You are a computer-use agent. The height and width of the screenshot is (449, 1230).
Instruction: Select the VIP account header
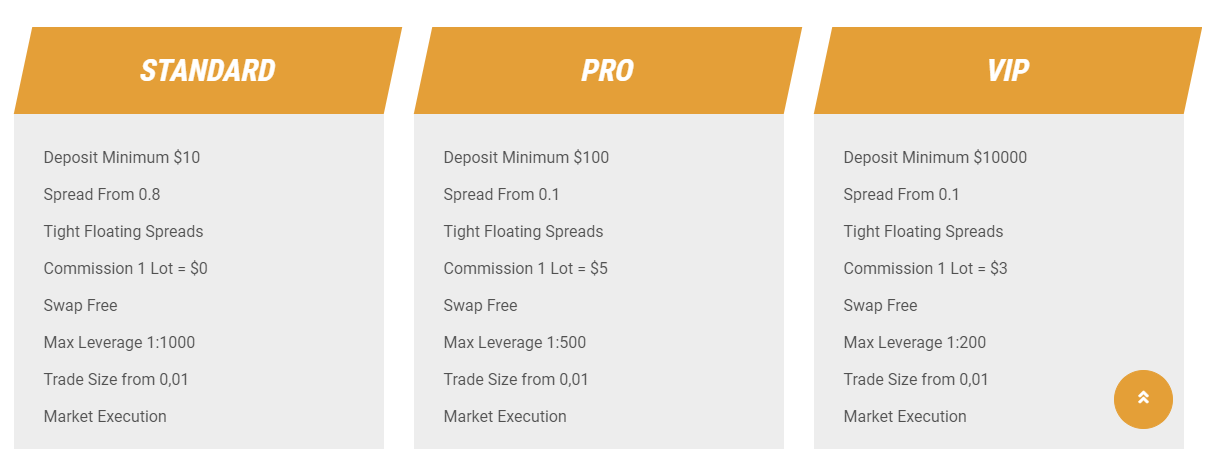tap(1008, 70)
